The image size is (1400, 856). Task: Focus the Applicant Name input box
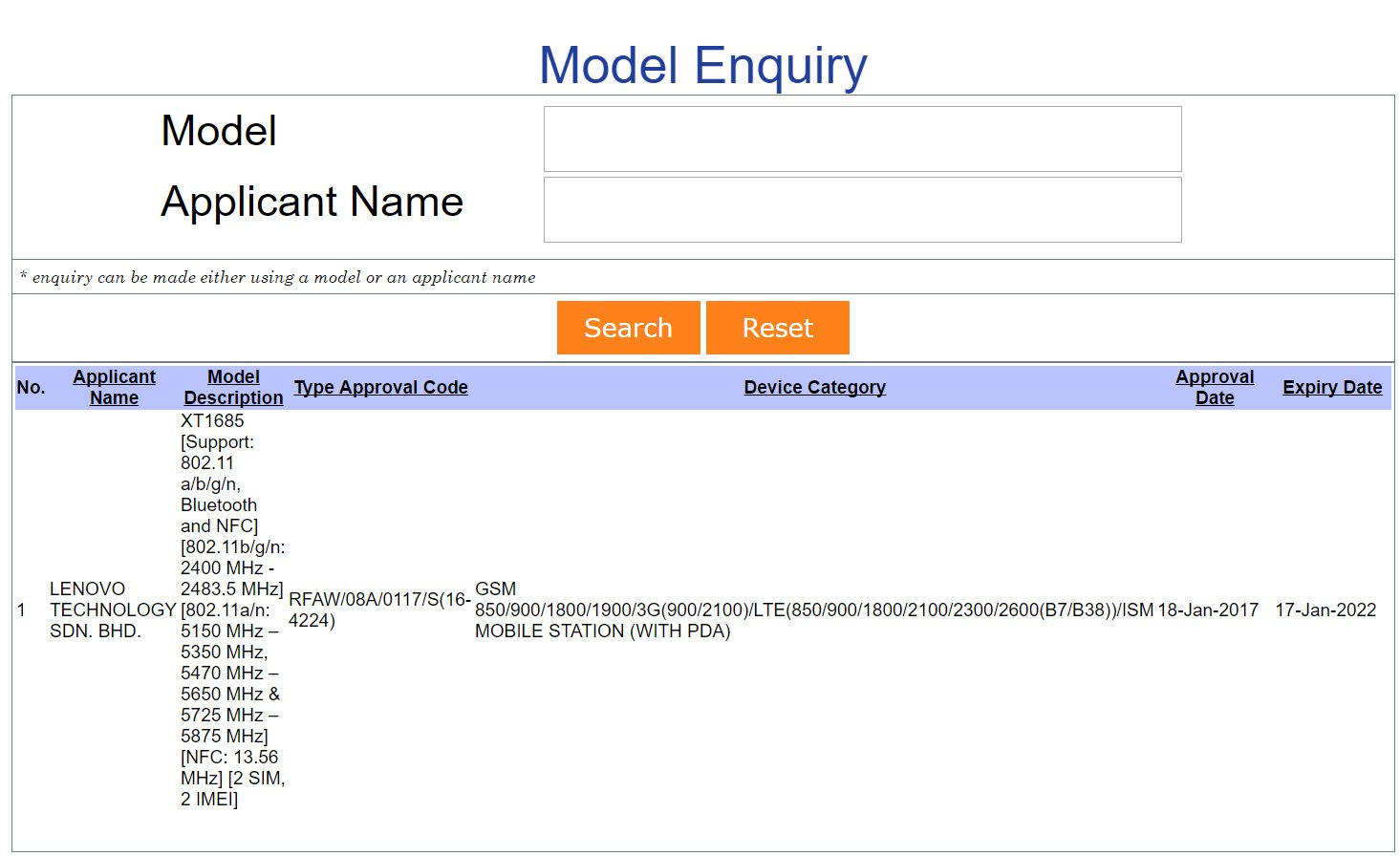862,210
